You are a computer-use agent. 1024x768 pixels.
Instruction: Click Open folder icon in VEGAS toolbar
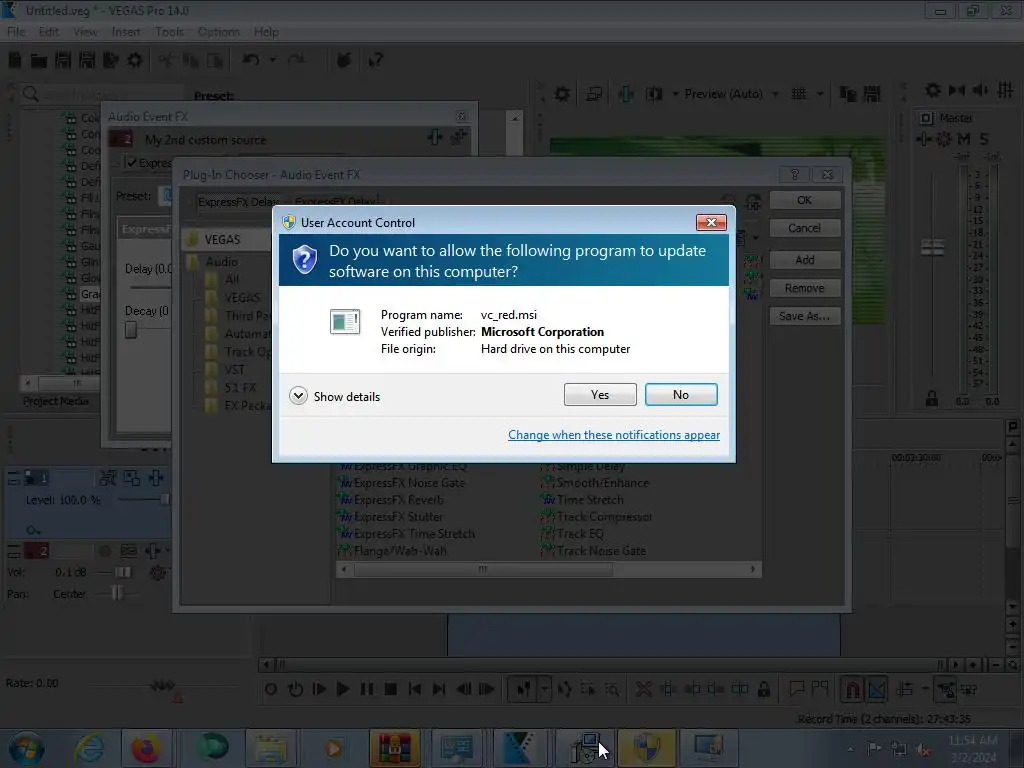pyautogui.click(x=39, y=61)
